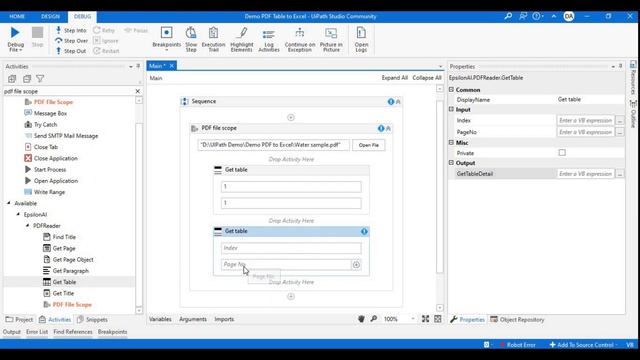Click the PDF file path field
The image size is (640, 360).
tap(273, 145)
